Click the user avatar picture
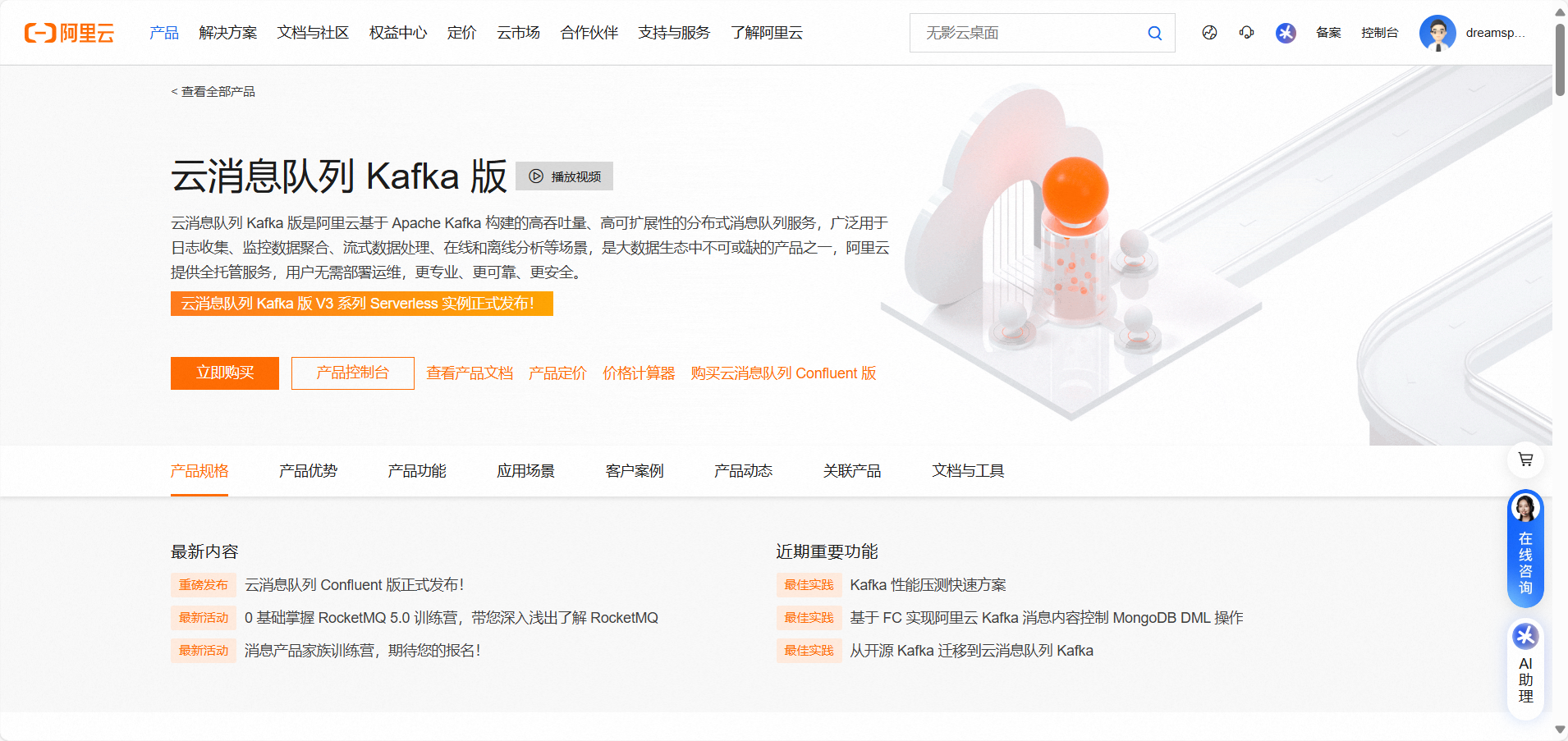The height and width of the screenshot is (741, 1568). [x=1437, y=33]
